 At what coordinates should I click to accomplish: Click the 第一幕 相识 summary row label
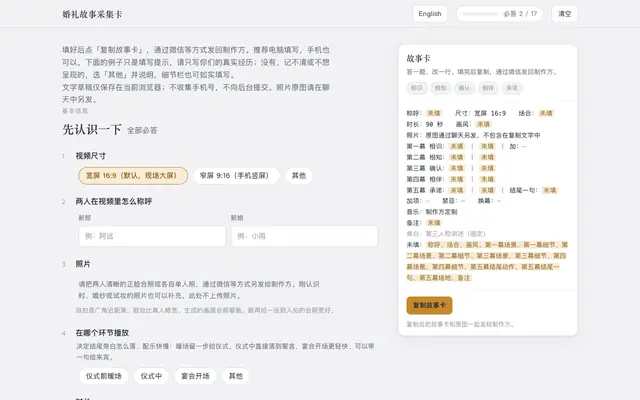(426, 146)
